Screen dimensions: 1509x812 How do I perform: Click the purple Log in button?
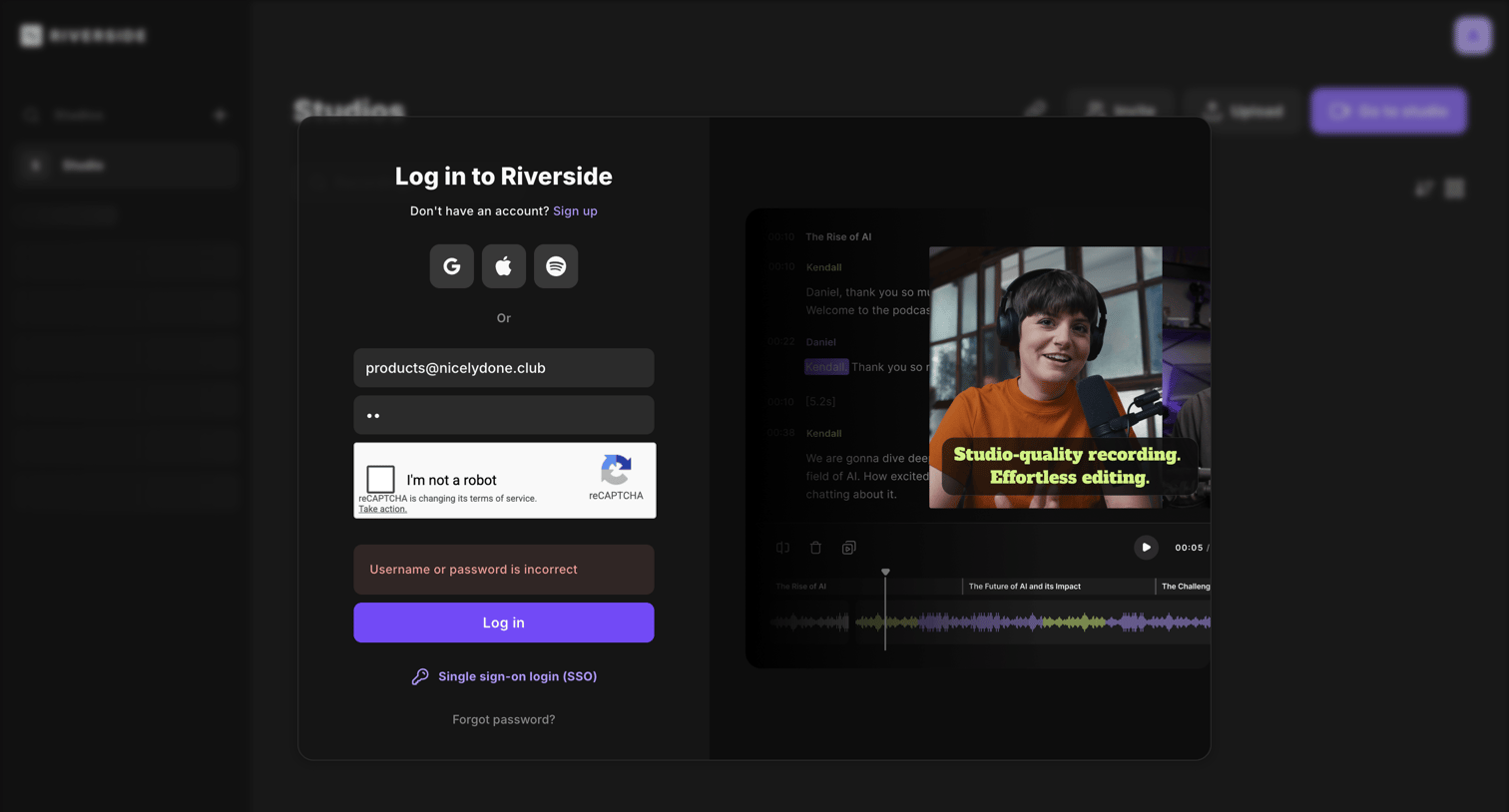pos(504,622)
